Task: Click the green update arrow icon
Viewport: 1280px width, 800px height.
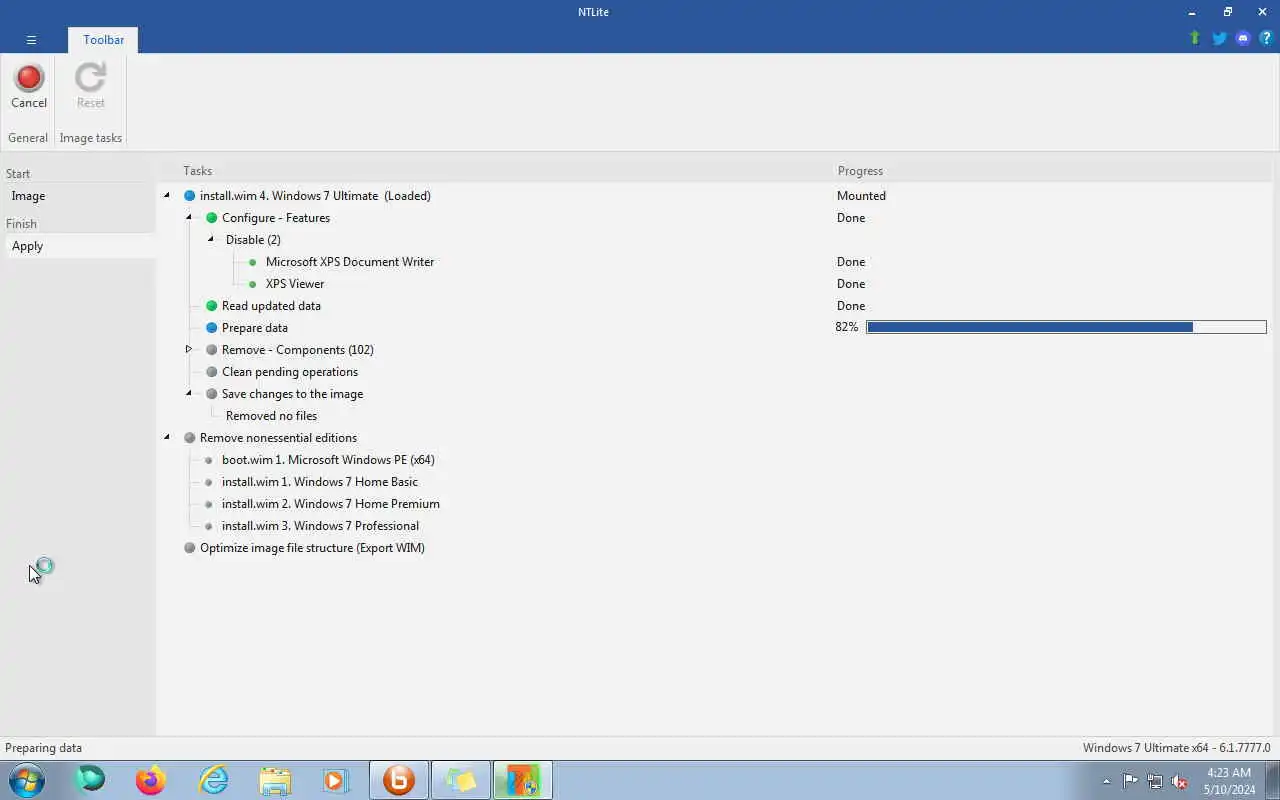Action: pyautogui.click(x=1194, y=38)
